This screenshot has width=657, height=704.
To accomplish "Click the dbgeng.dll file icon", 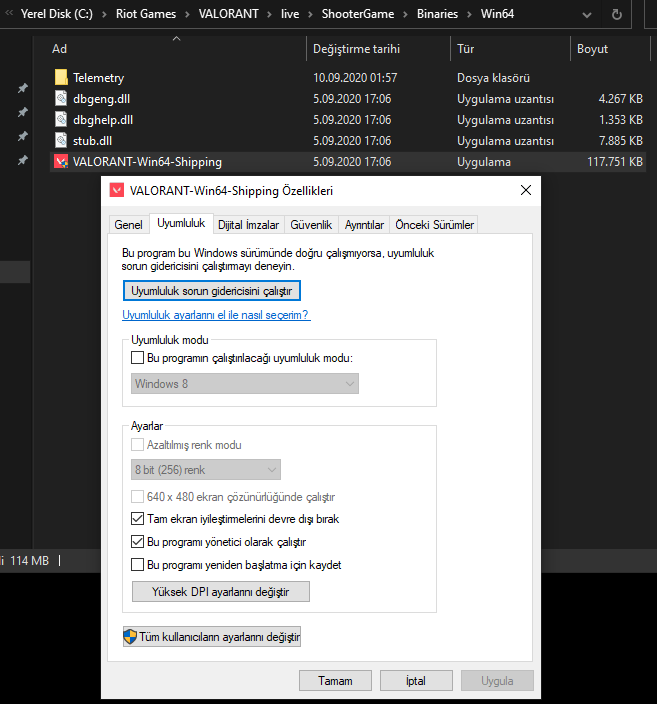I will tap(61, 98).
